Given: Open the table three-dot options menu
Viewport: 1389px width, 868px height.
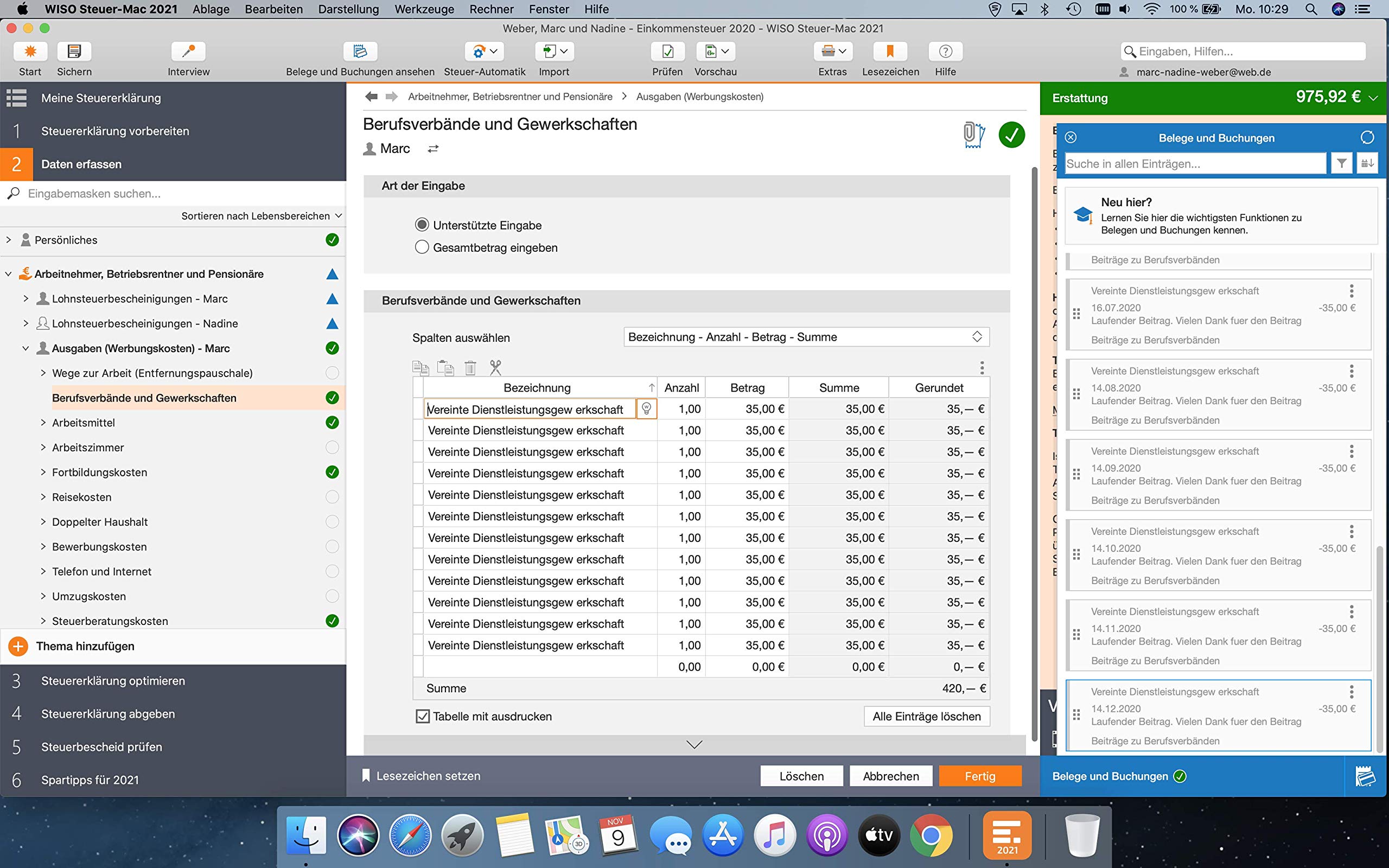Looking at the screenshot, I should point(982,367).
